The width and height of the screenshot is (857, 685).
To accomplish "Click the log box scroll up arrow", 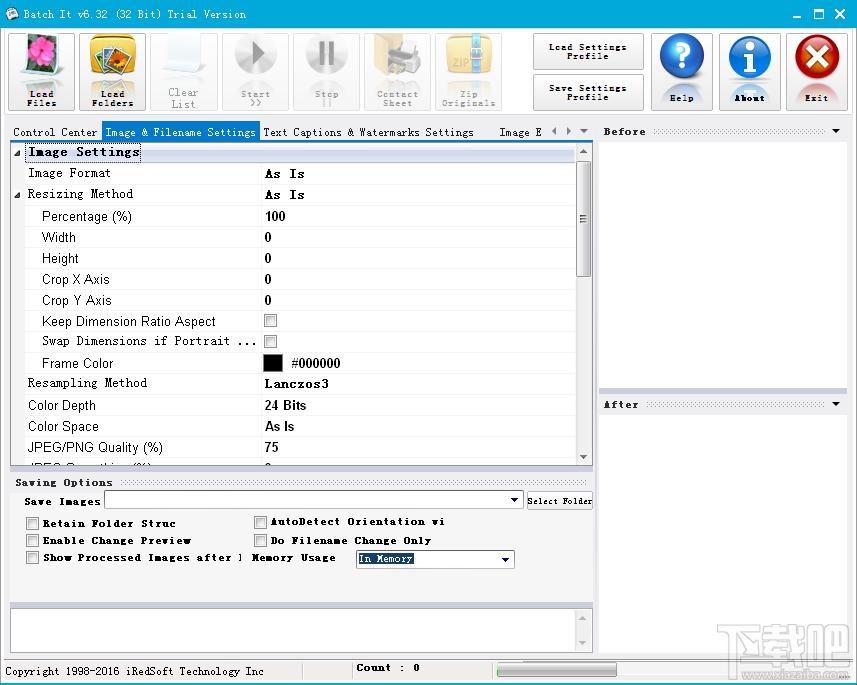I will tap(582, 618).
